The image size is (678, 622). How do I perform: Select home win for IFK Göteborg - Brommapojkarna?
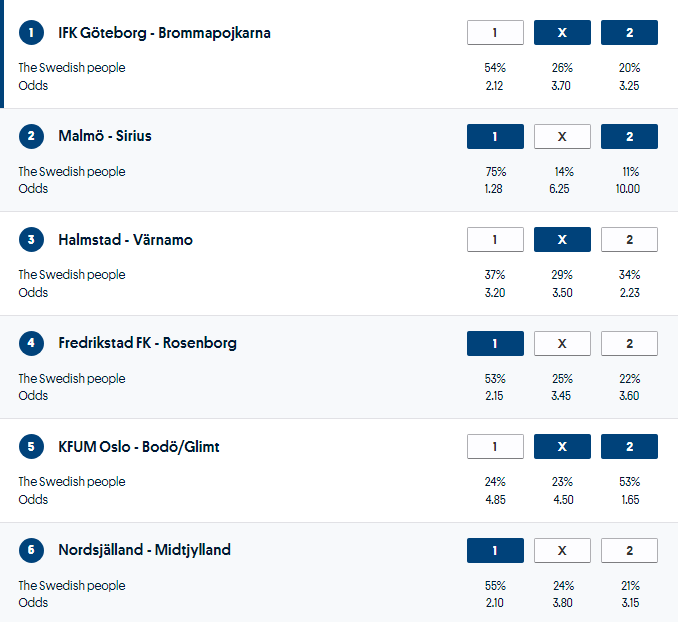495,33
